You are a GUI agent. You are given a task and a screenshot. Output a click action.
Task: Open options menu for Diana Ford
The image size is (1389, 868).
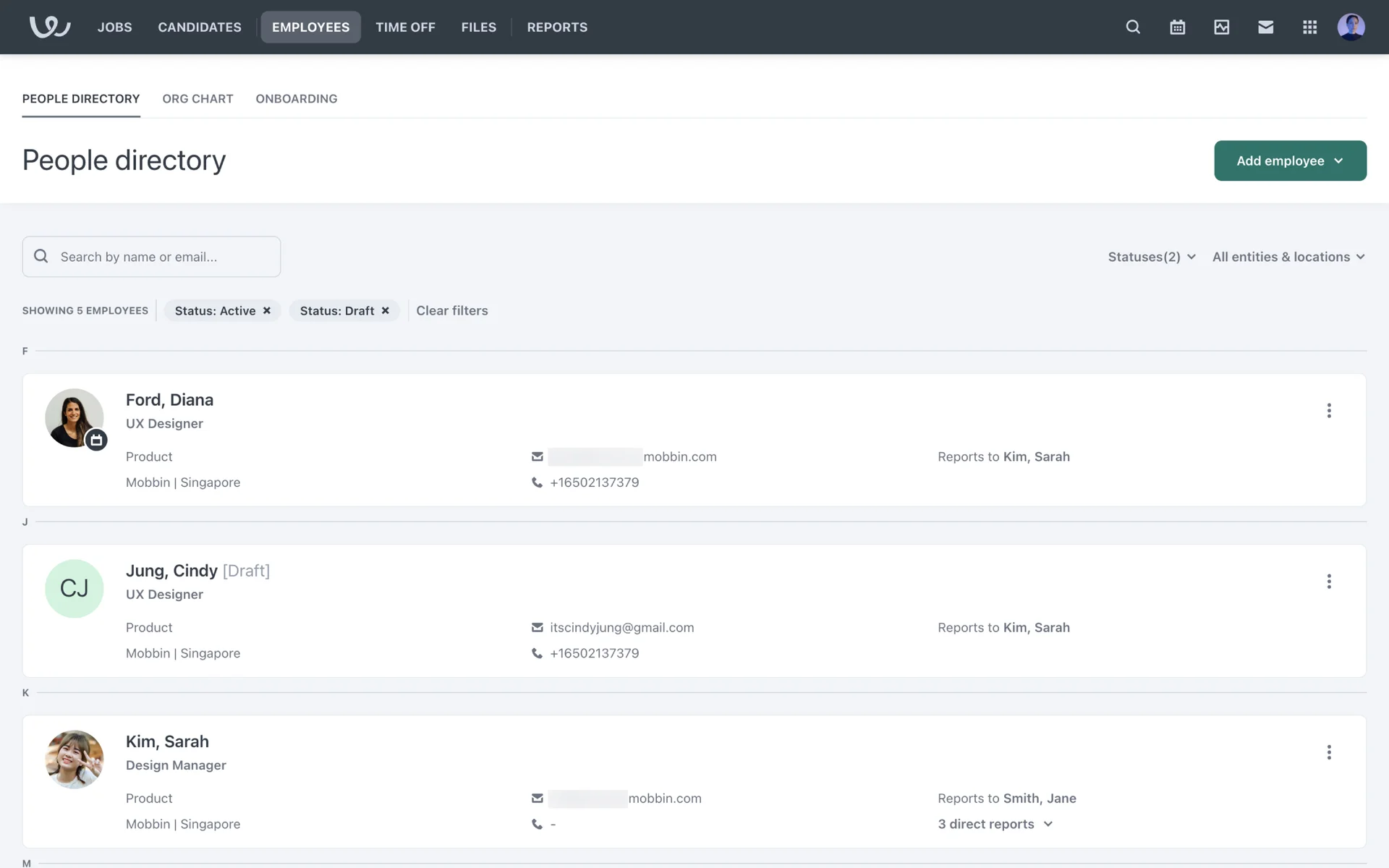point(1328,411)
